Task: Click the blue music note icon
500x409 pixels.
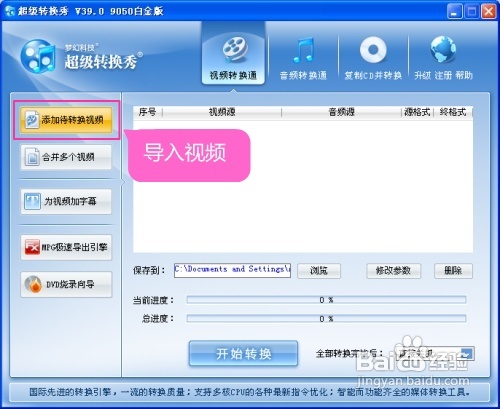Action: [304, 50]
